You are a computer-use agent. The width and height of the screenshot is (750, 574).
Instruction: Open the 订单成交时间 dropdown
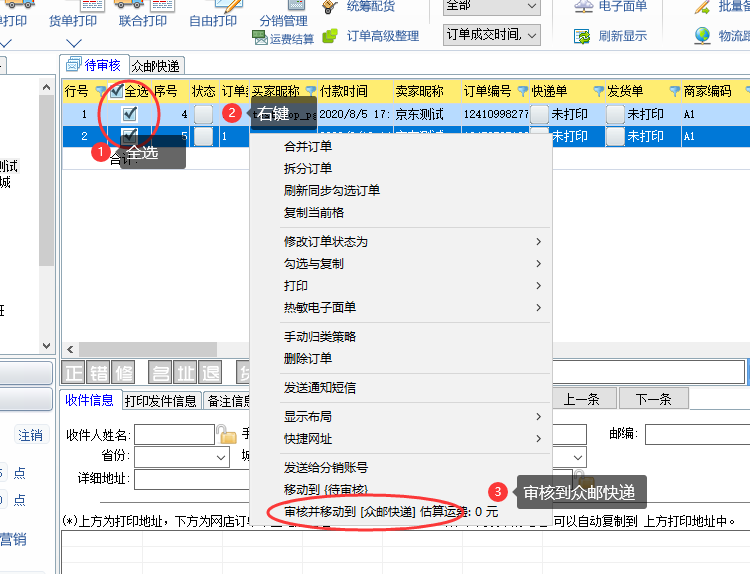(x=492, y=35)
